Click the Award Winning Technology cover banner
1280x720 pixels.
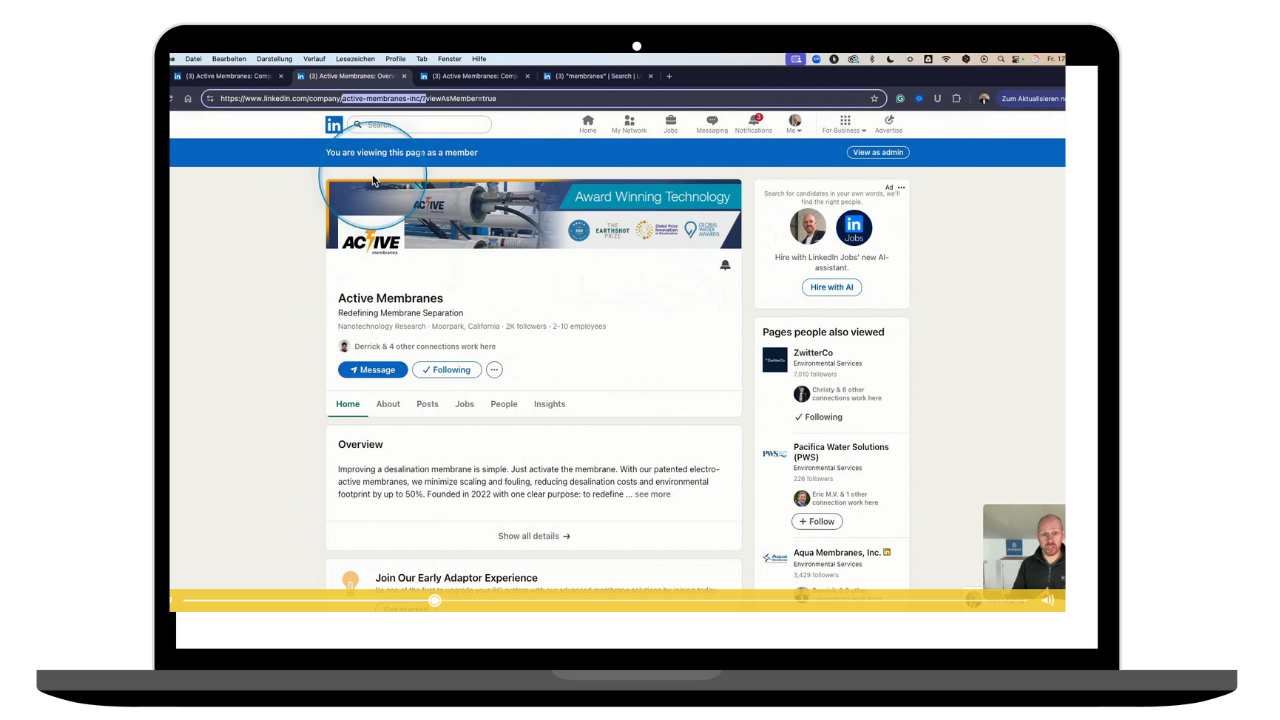click(534, 214)
